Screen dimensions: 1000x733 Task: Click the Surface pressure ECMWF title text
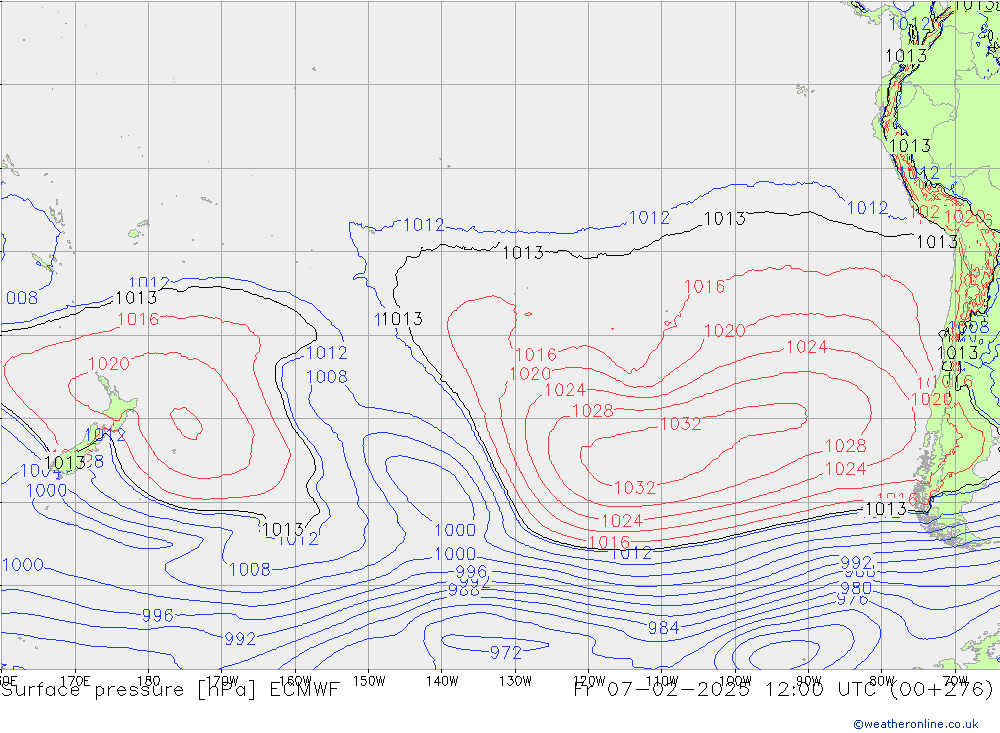pos(170,690)
